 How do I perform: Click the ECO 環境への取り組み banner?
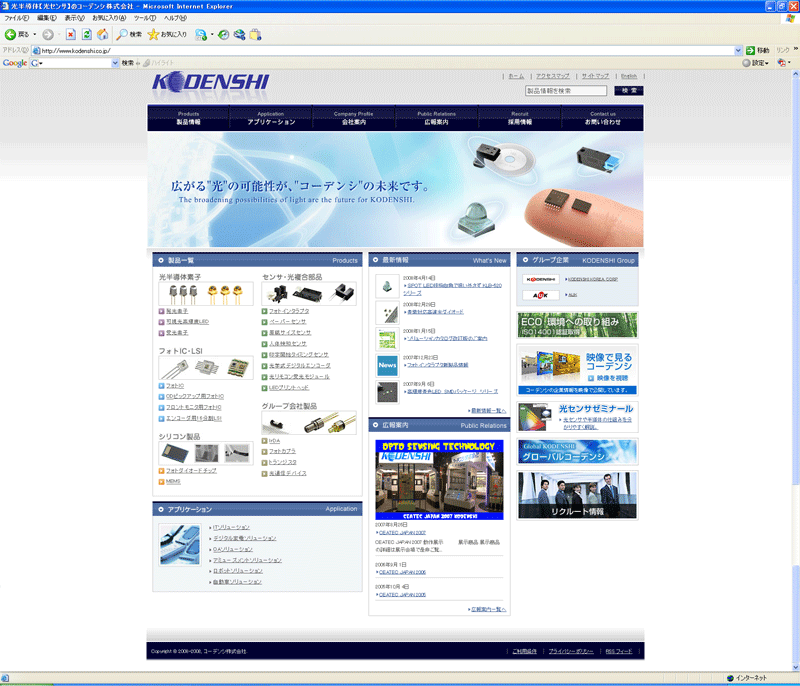point(577,325)
